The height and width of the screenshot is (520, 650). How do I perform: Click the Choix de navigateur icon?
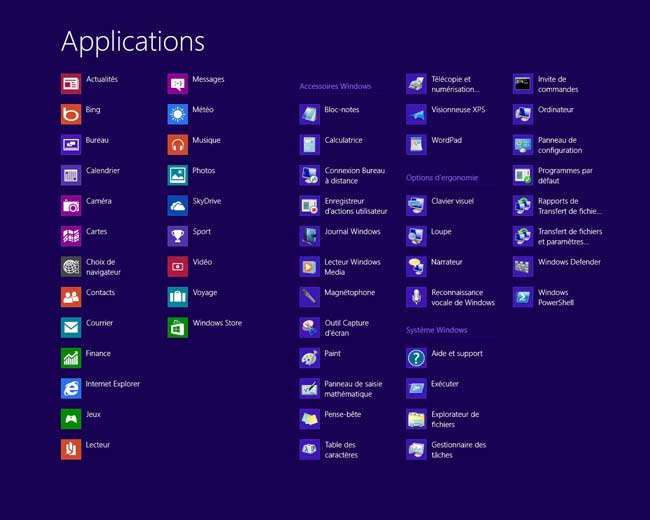click(71, 266)
